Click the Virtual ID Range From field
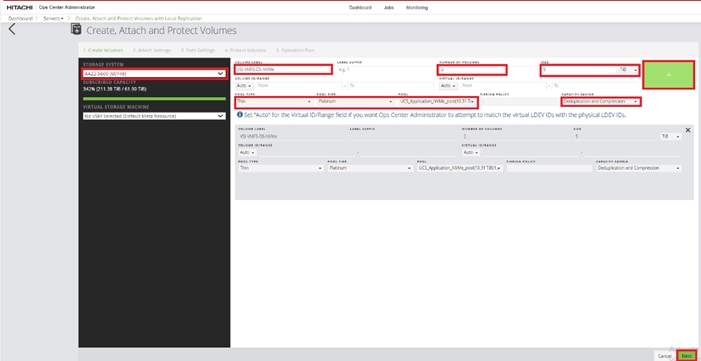This screenshot has width=701, height=361. pos(504,85)
